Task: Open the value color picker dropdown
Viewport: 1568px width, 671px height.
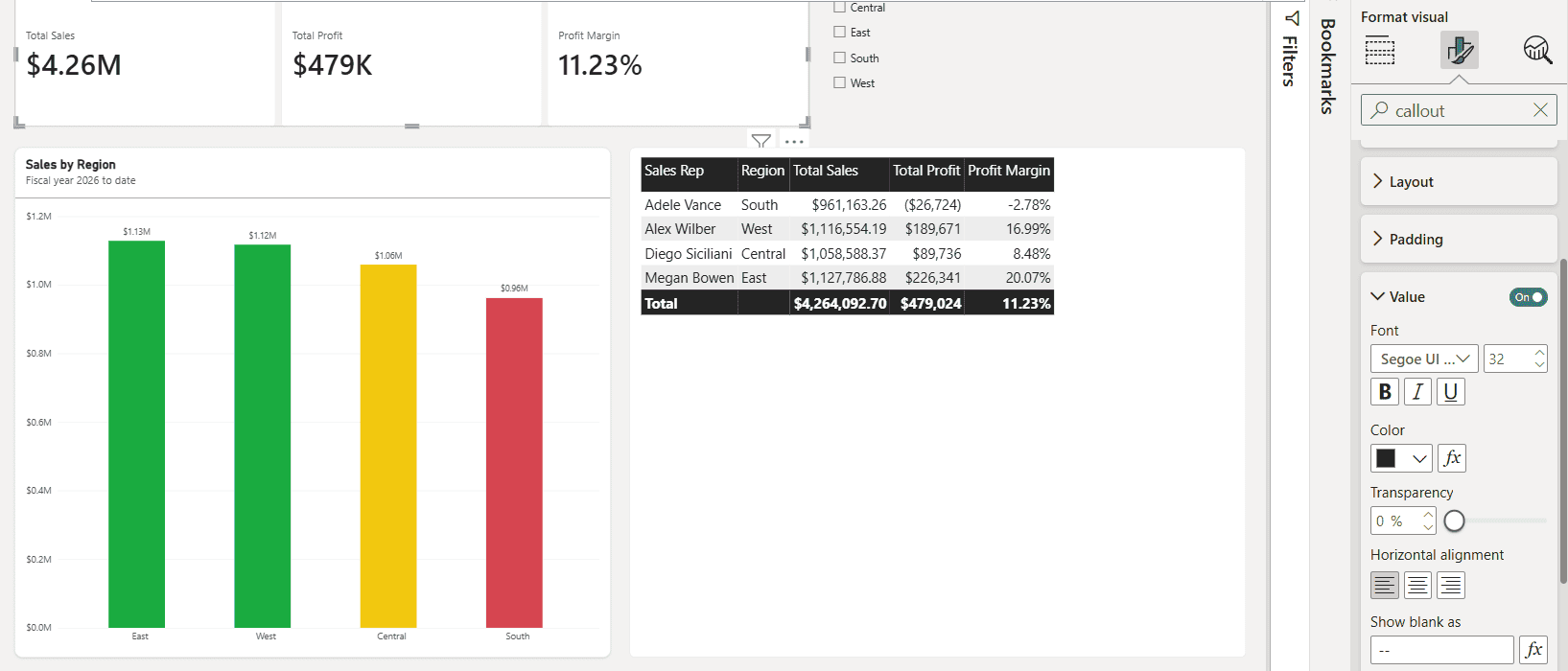Action: (x=1401, y=458)
